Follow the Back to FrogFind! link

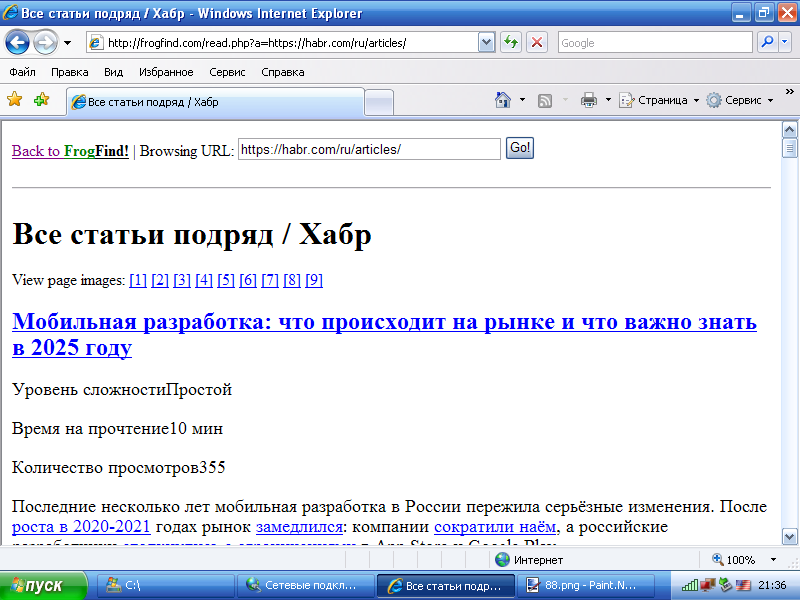point(70,151)
